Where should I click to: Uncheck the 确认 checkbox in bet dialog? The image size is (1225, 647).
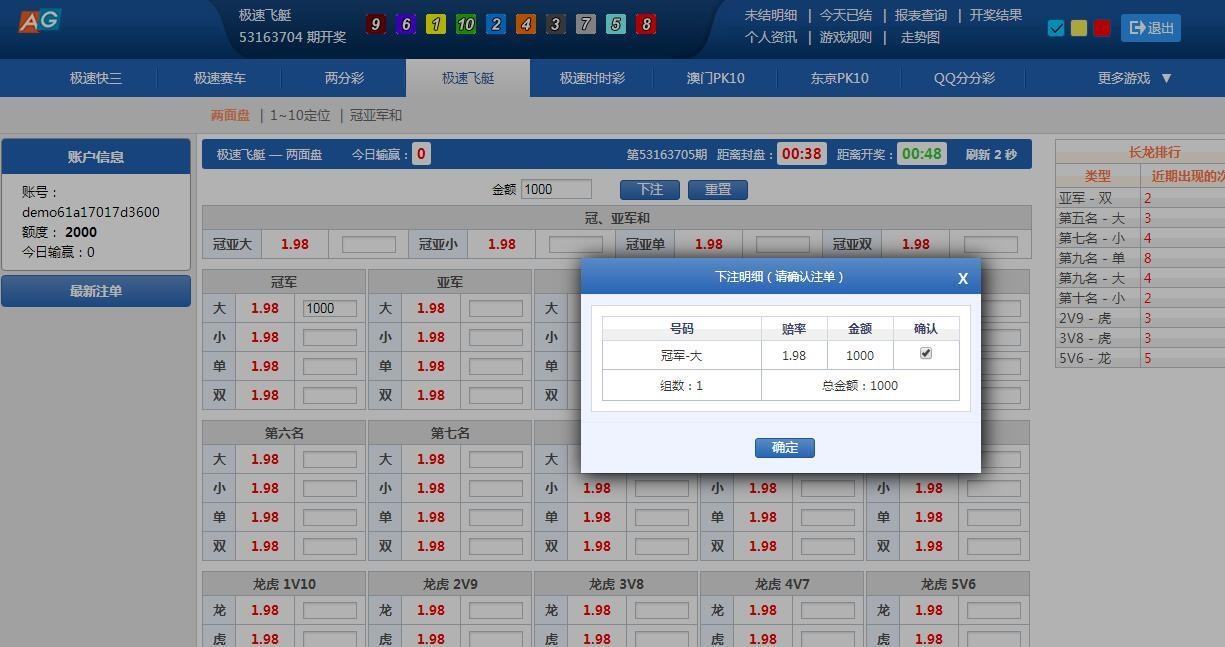pos(925,353)
